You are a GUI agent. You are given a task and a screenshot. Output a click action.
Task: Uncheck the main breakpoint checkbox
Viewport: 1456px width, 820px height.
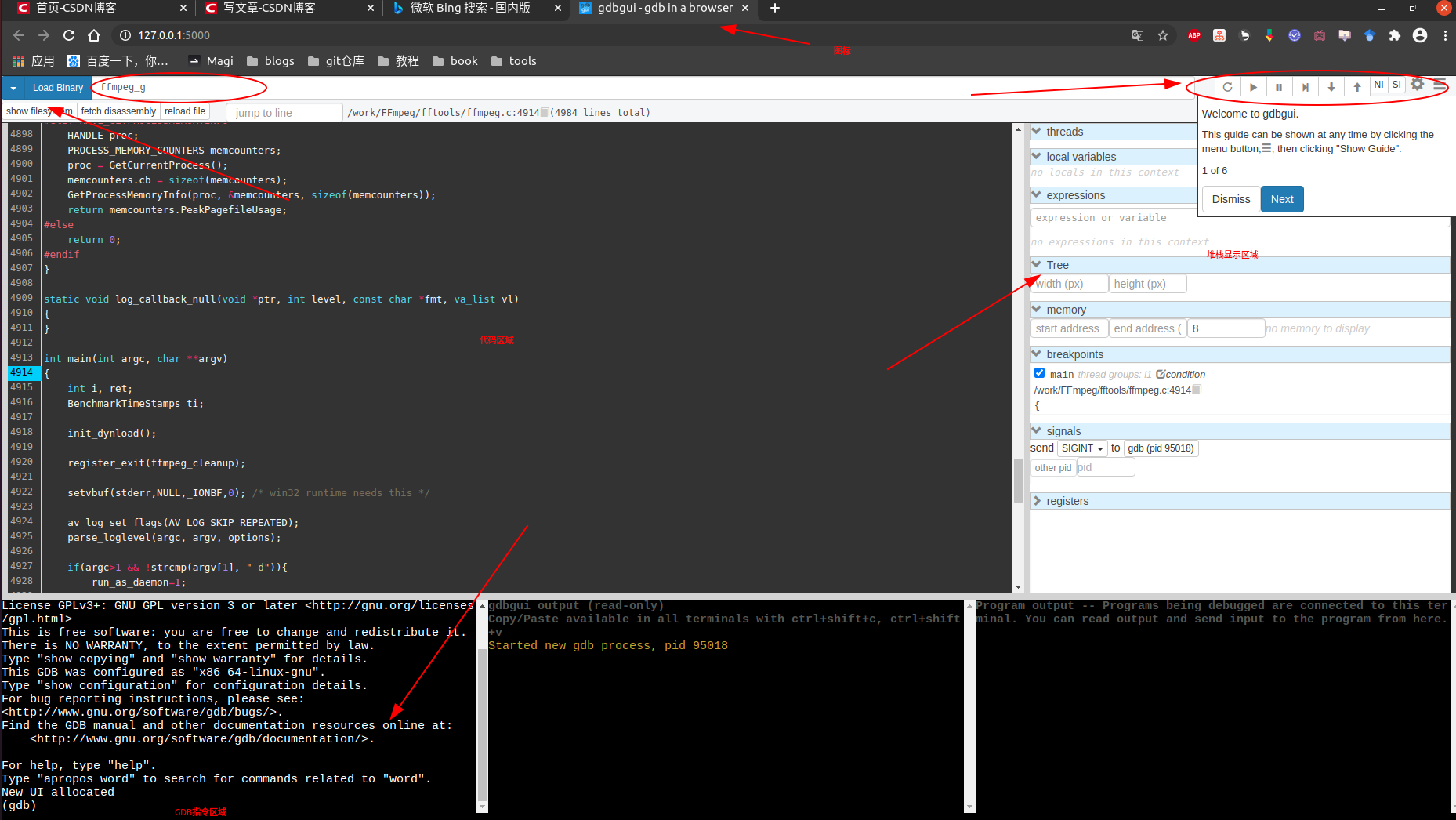point(1039,372)
